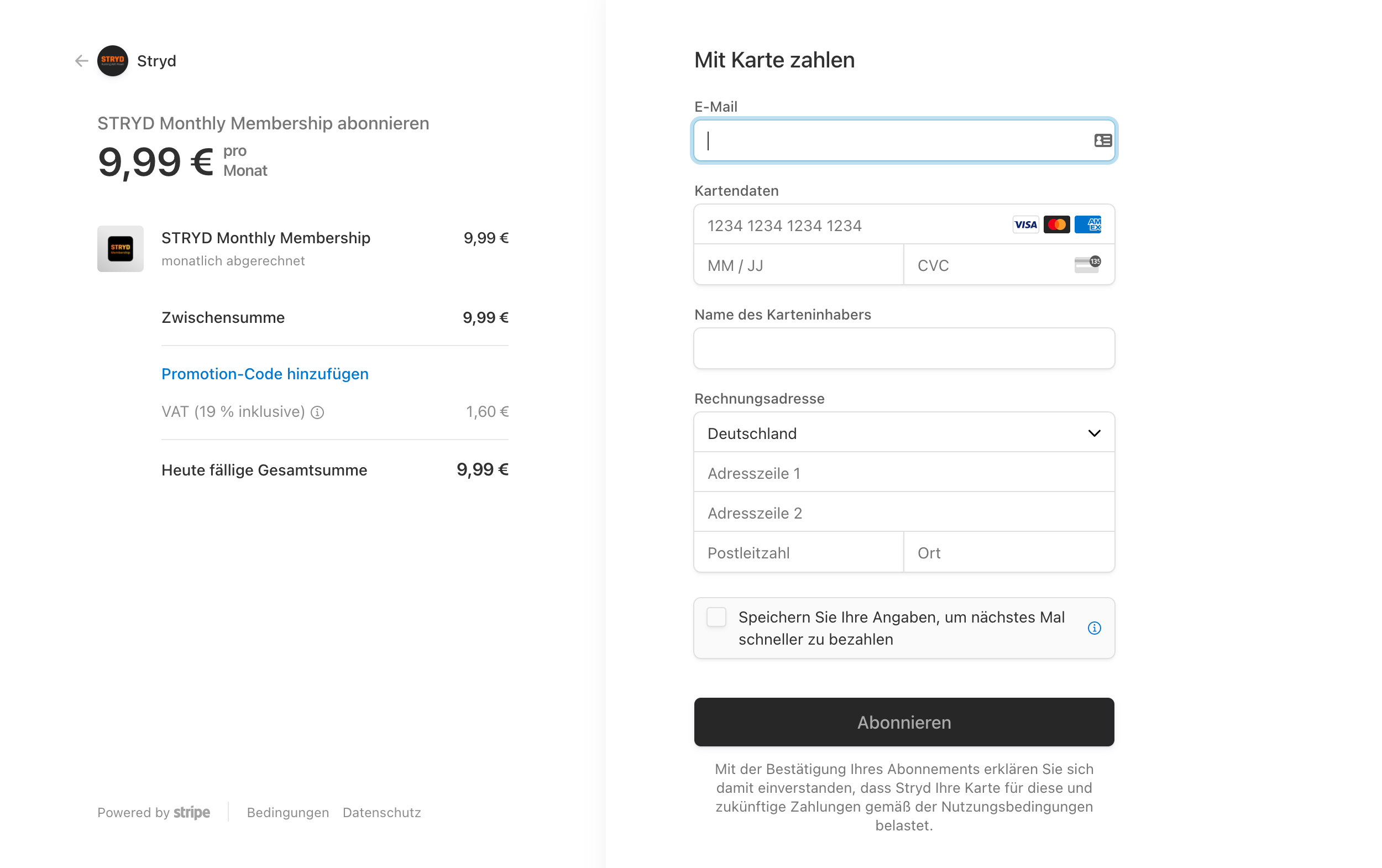Click the Powered by Stripe link
Image resolution: width=1382 pixels, height=868 pixels.
(x=153, y=812)
